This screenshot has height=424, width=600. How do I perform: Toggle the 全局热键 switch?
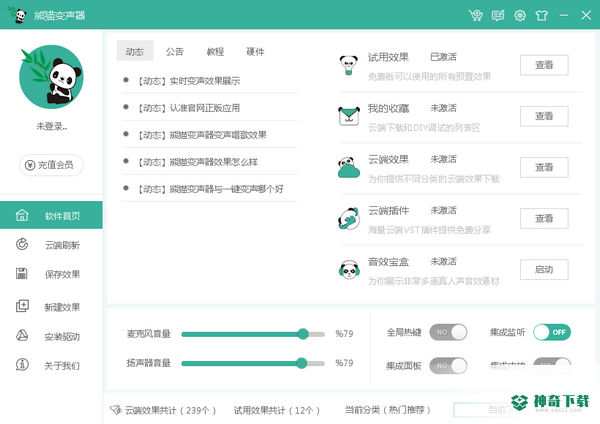pyautogui.click(x=448, y=332)
